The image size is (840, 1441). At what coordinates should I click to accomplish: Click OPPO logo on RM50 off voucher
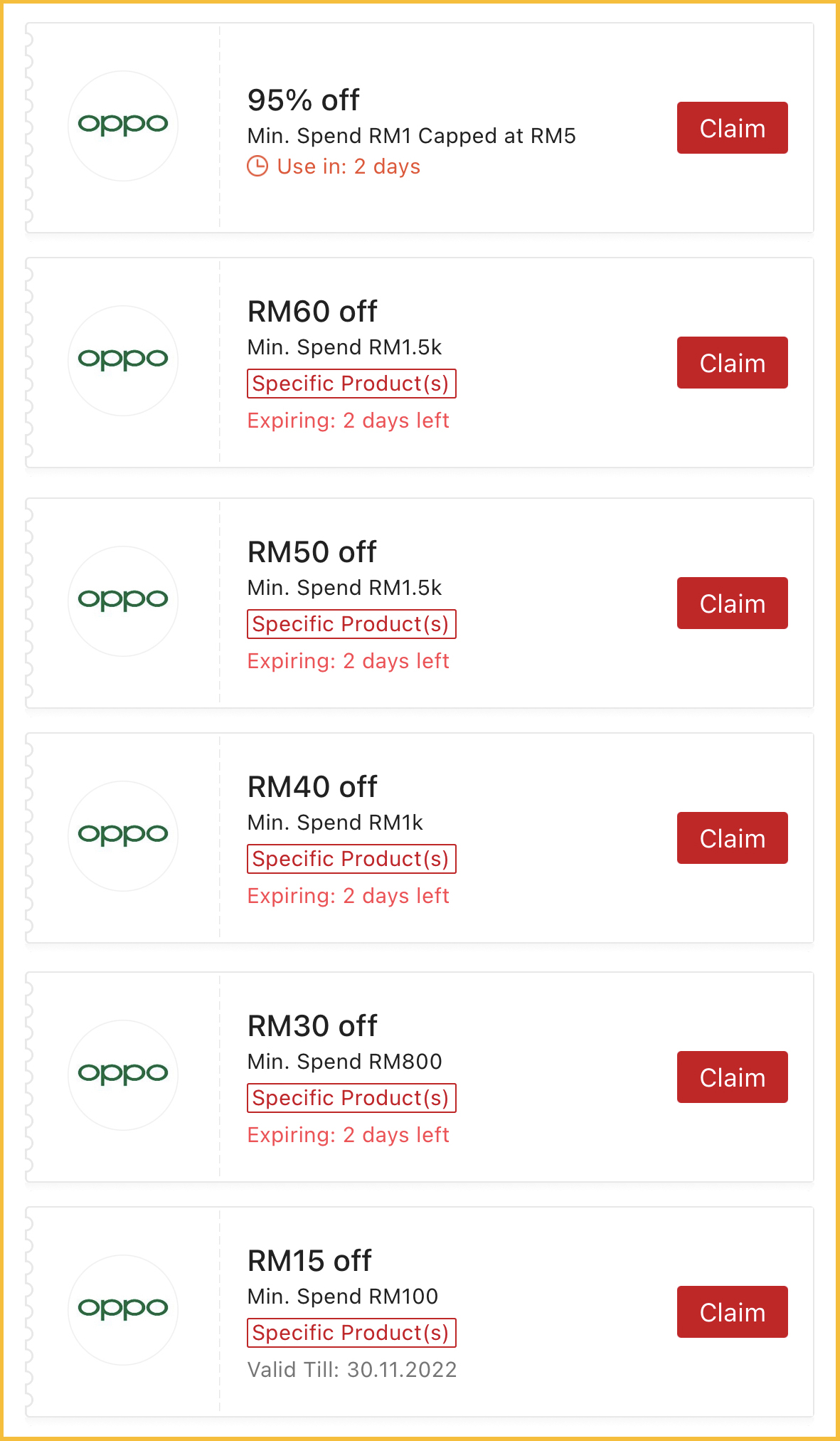[x=123, y=601]
